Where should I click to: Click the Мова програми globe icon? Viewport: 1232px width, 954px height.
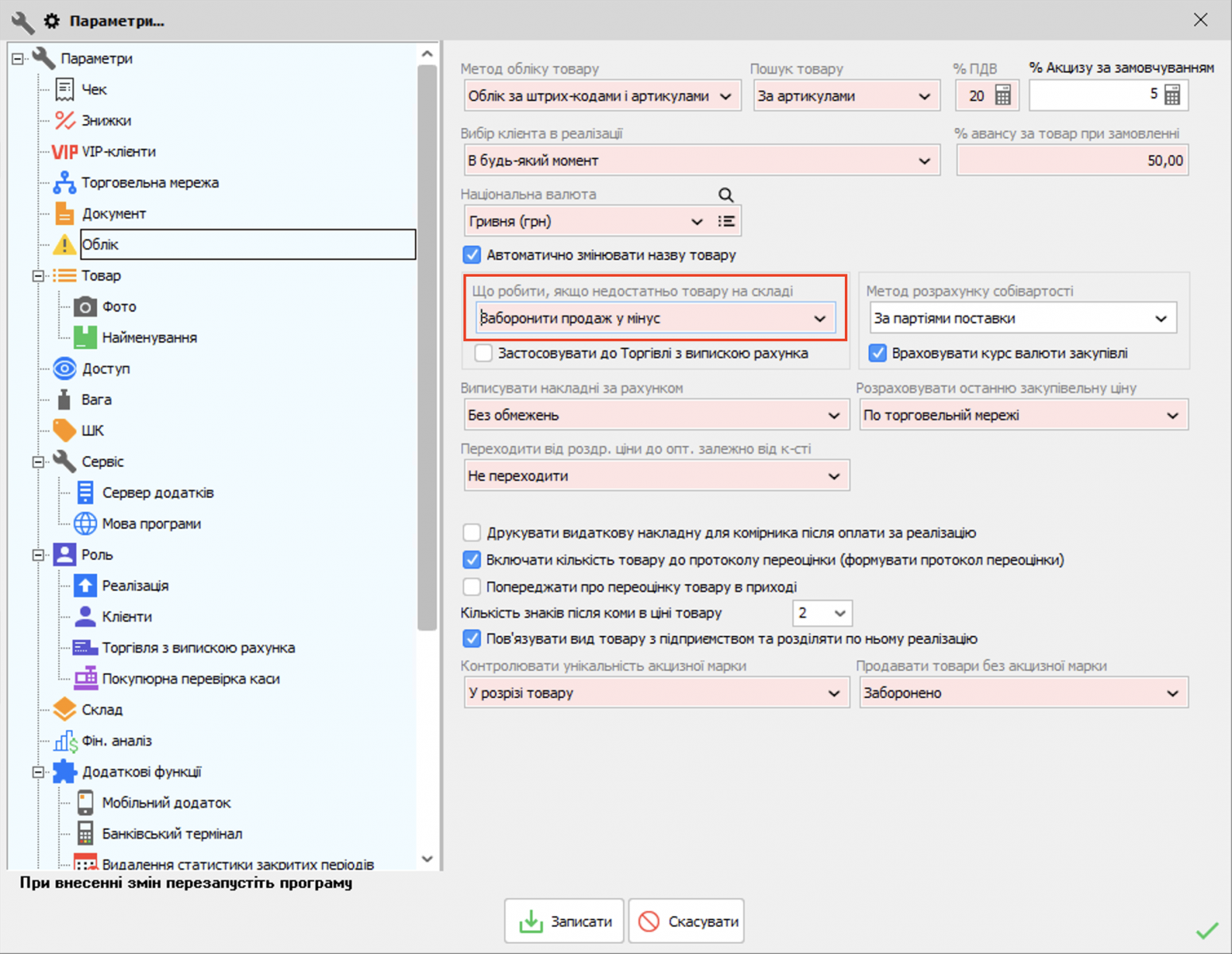[85, 524]
